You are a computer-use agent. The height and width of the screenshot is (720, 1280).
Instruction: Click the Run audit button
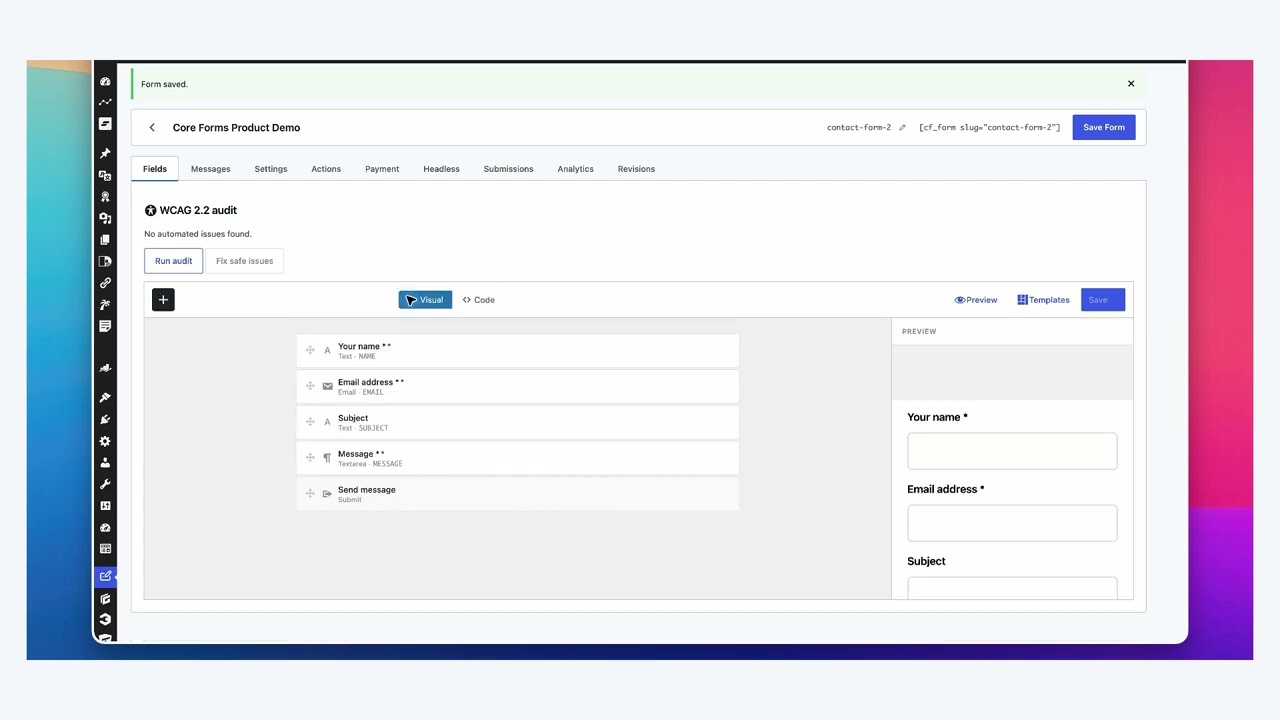click(173, 261)
